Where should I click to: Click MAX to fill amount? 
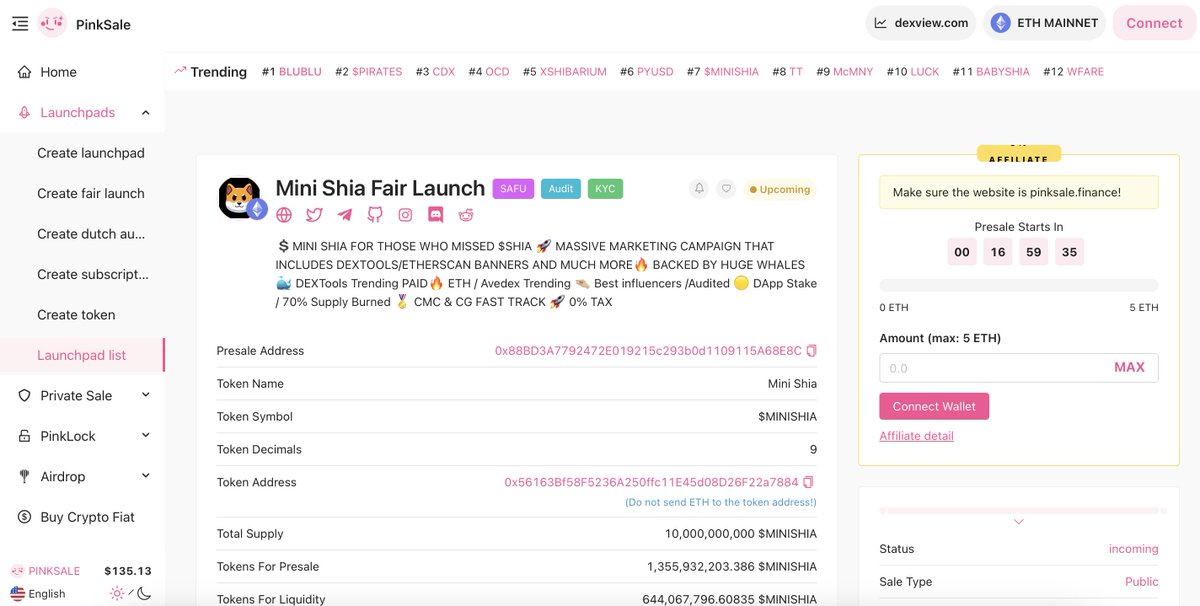click(x=1129, y=367)
